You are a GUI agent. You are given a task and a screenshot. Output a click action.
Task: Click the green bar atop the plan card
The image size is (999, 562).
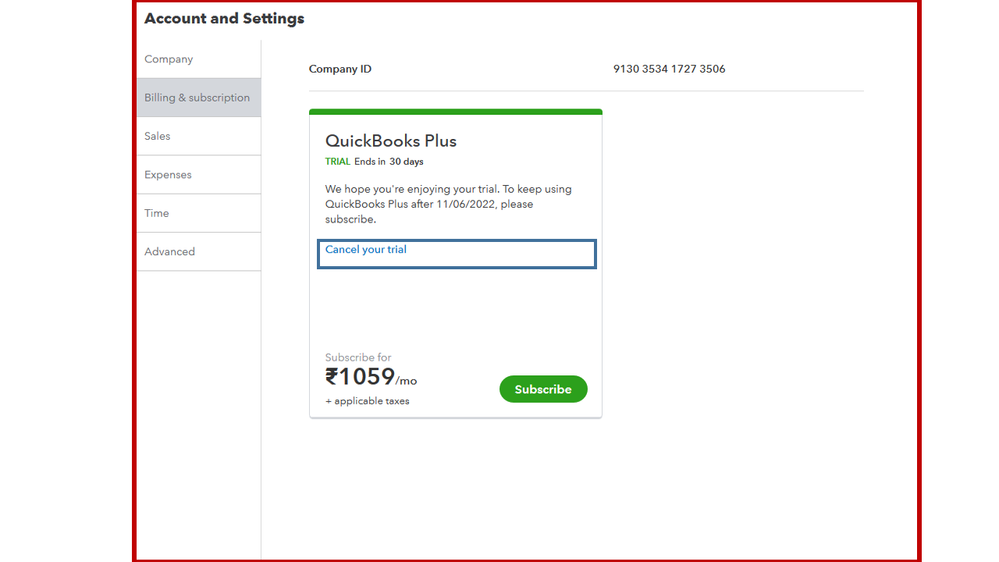pyautogui.click(x=455, y=112)
